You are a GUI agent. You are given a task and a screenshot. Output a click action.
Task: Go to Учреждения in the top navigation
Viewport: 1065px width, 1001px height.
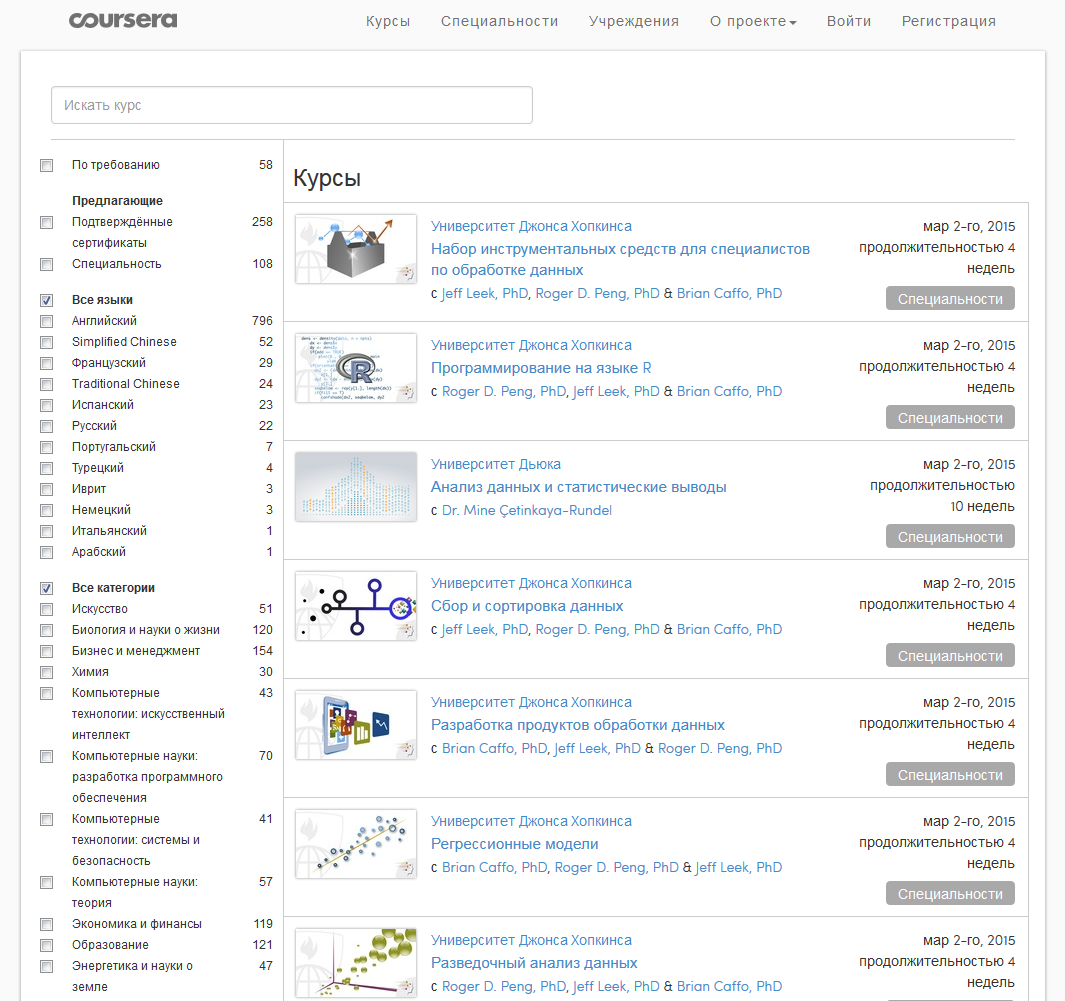[x=634, y=21]
